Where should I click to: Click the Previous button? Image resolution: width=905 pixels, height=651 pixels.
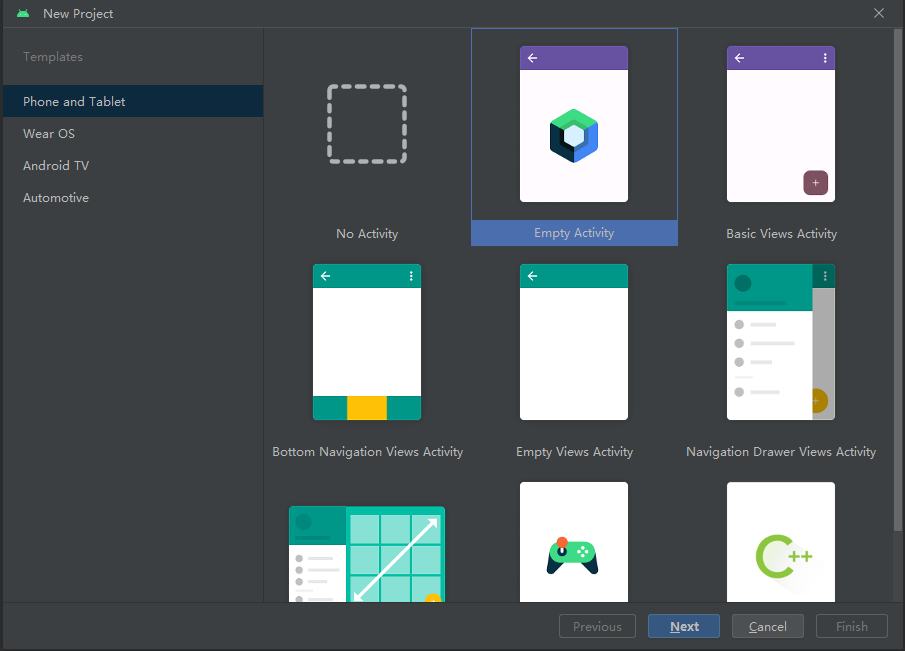pos(597,626)
